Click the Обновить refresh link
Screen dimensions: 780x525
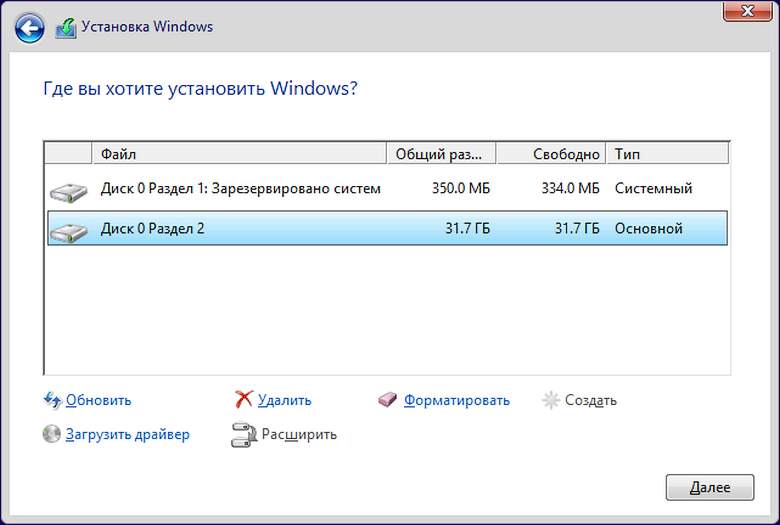[98, 400]
